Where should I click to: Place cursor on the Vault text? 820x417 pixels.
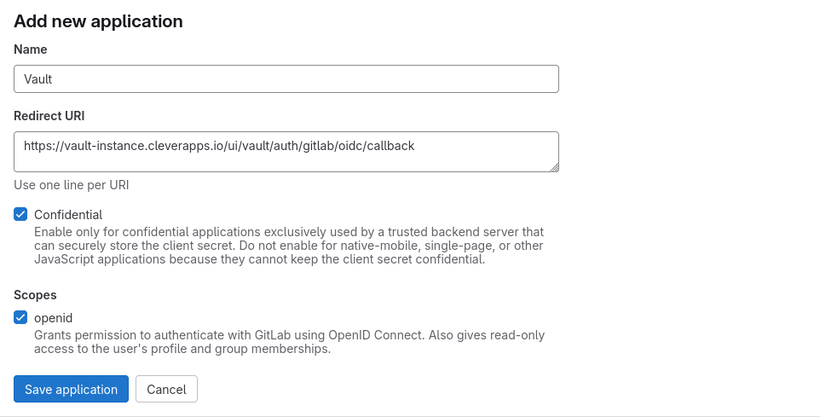pos(38,79)
